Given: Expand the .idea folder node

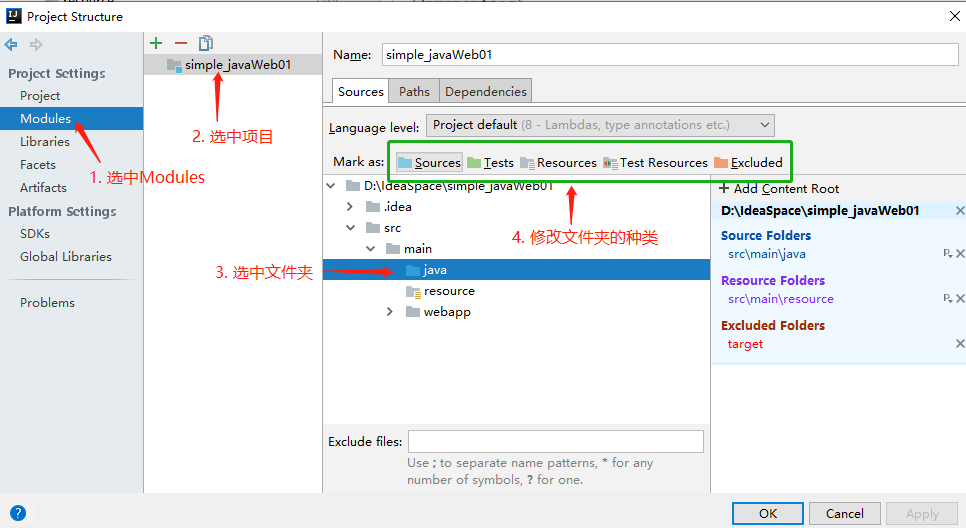Looking at the screenshot, I should [350, 206].
